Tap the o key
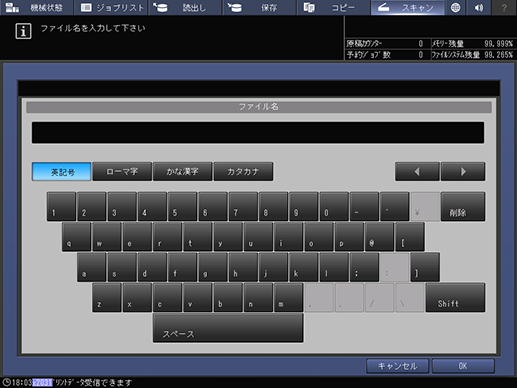The image size is (517, 388). (x=319, y=237)
